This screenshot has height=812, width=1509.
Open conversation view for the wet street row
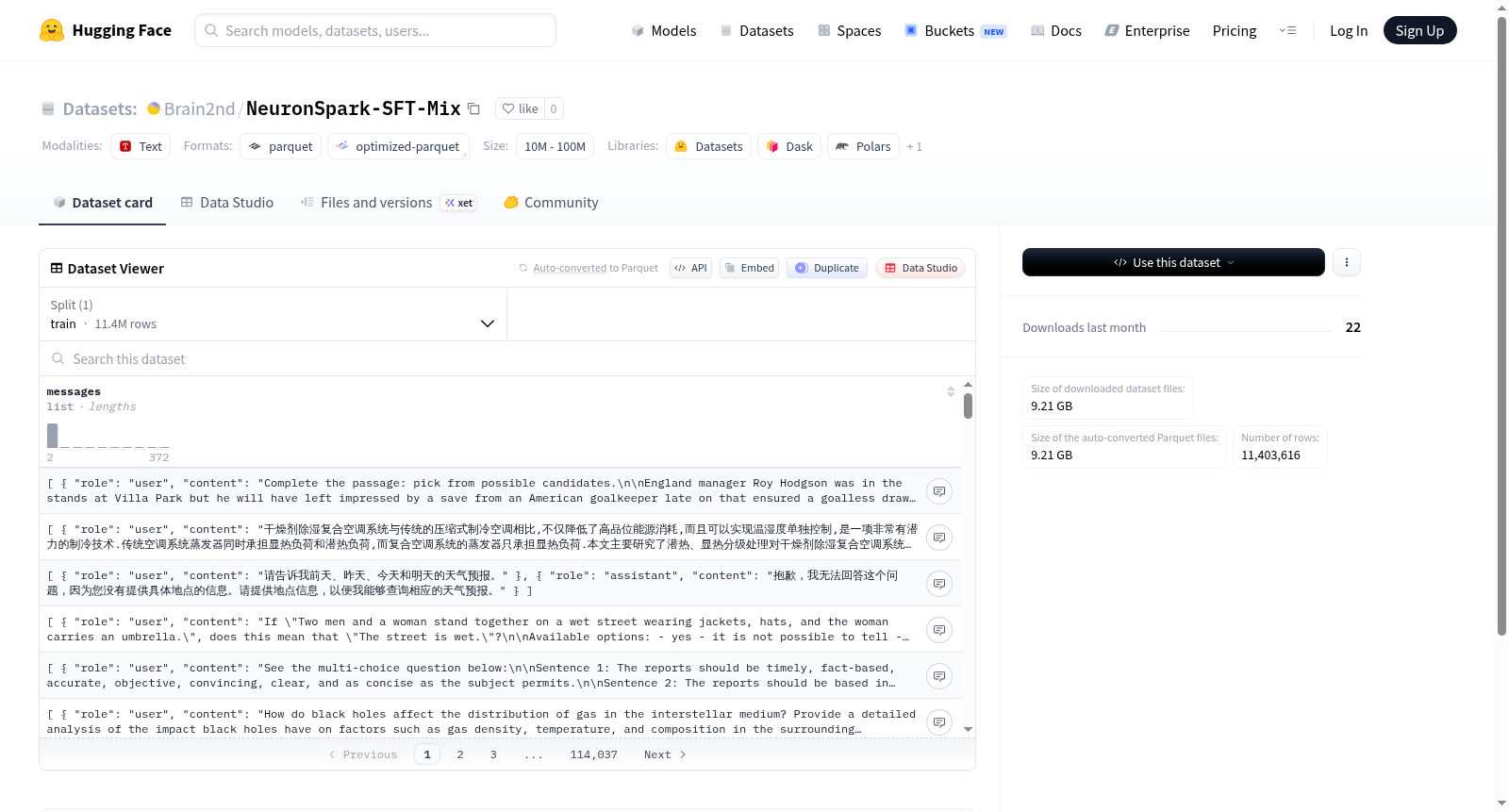pos(939,630)
